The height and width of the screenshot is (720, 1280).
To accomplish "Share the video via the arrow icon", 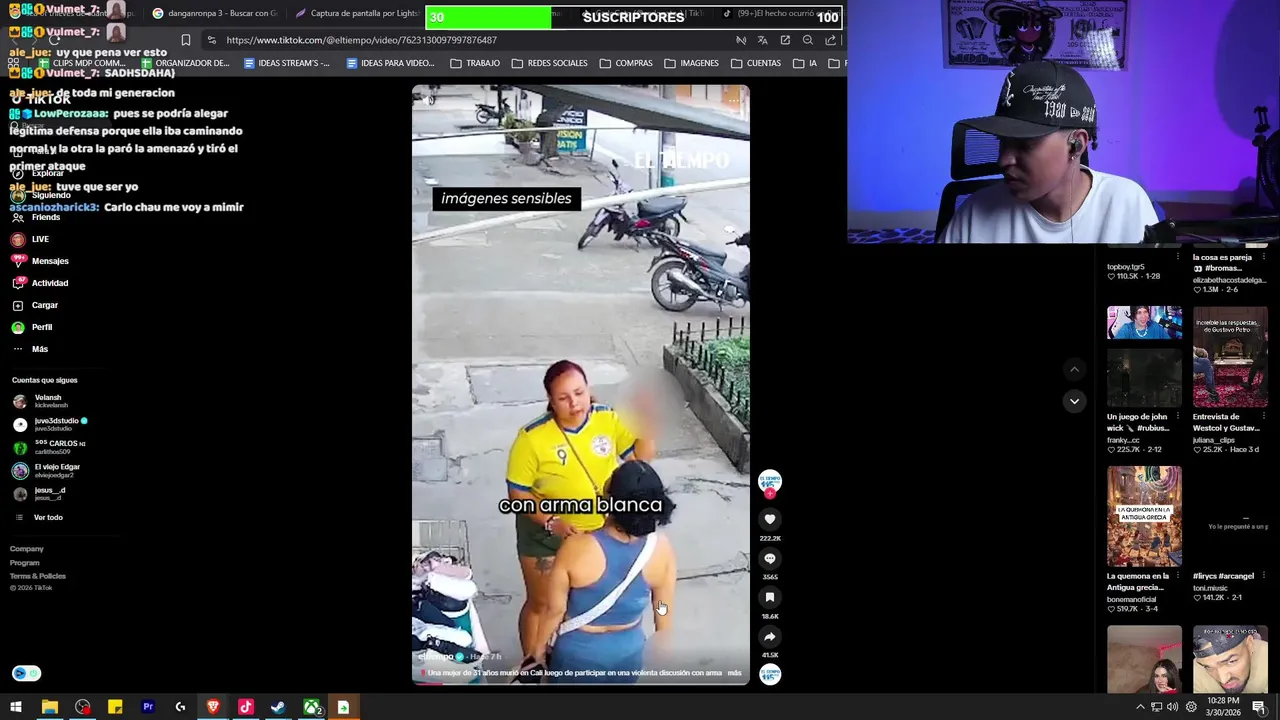I will [x=769, y=636].
